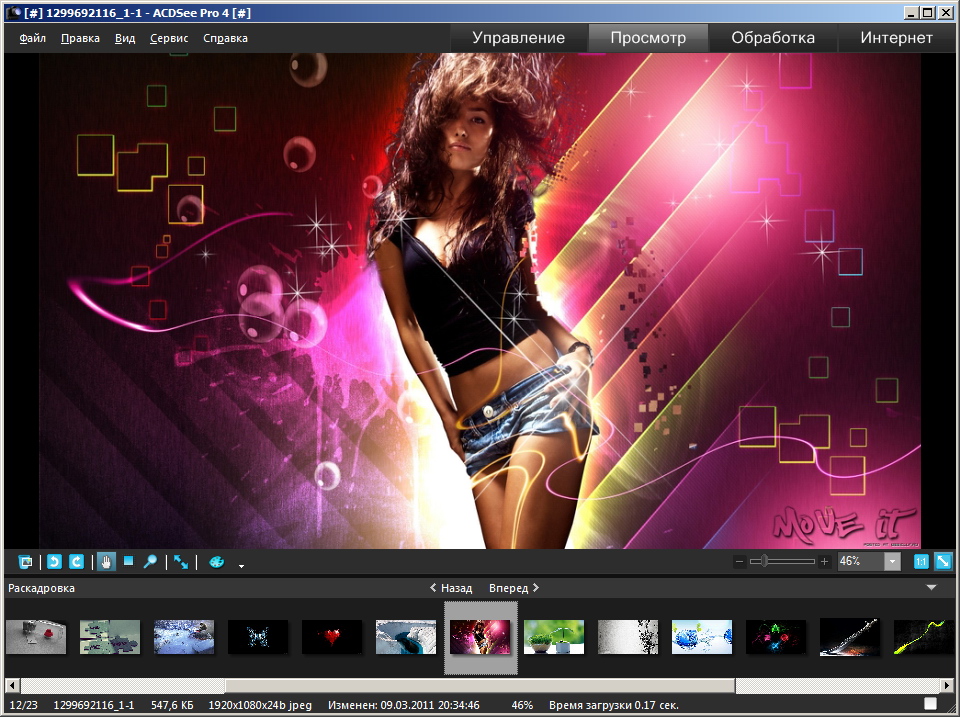
Task: Open the color palette editor icon
Action: pyautogui.click(x=216, y=562)
